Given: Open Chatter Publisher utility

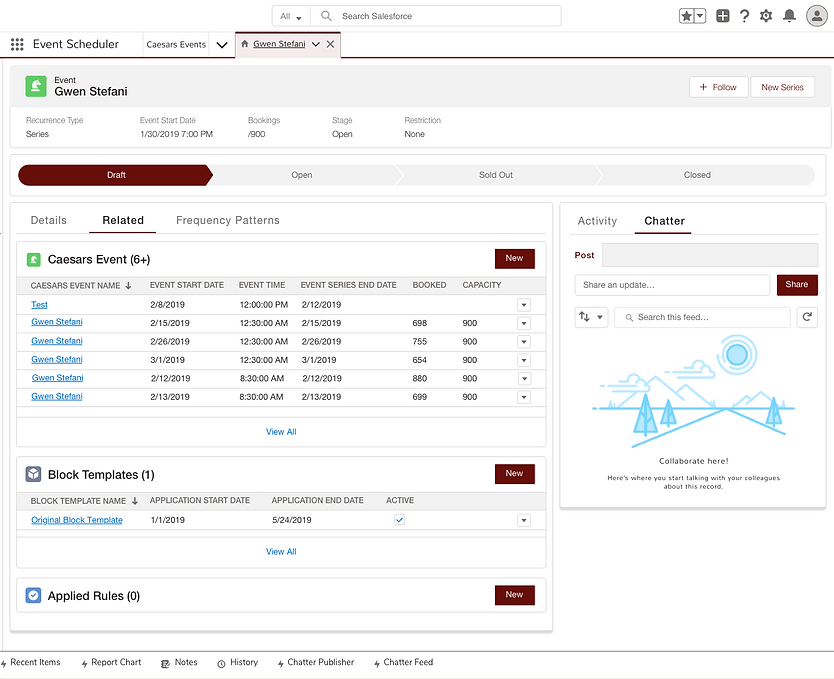Looking at the screenshot, I should 316,663.
